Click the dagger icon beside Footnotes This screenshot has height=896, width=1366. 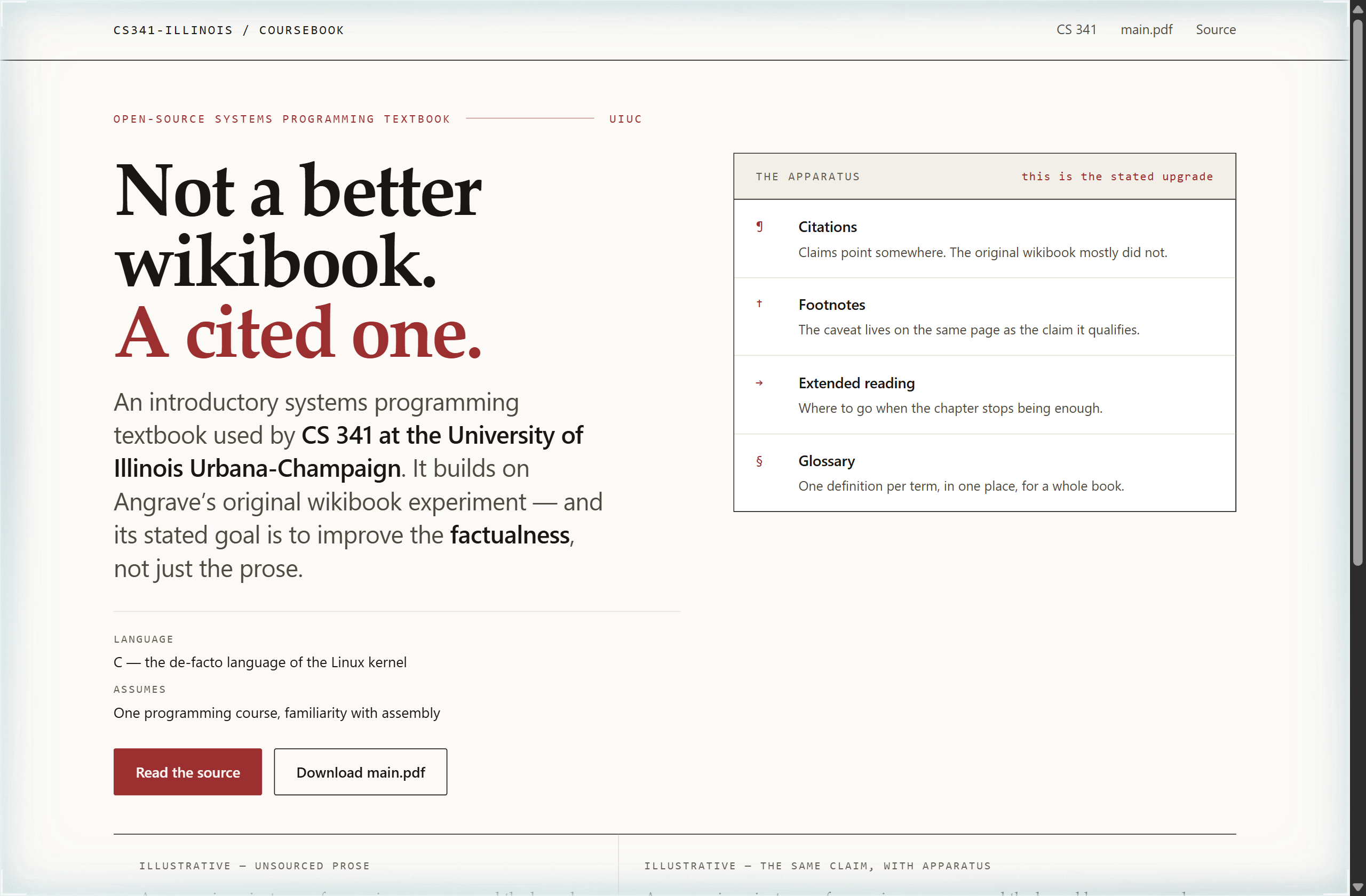[x=759, y=303]
